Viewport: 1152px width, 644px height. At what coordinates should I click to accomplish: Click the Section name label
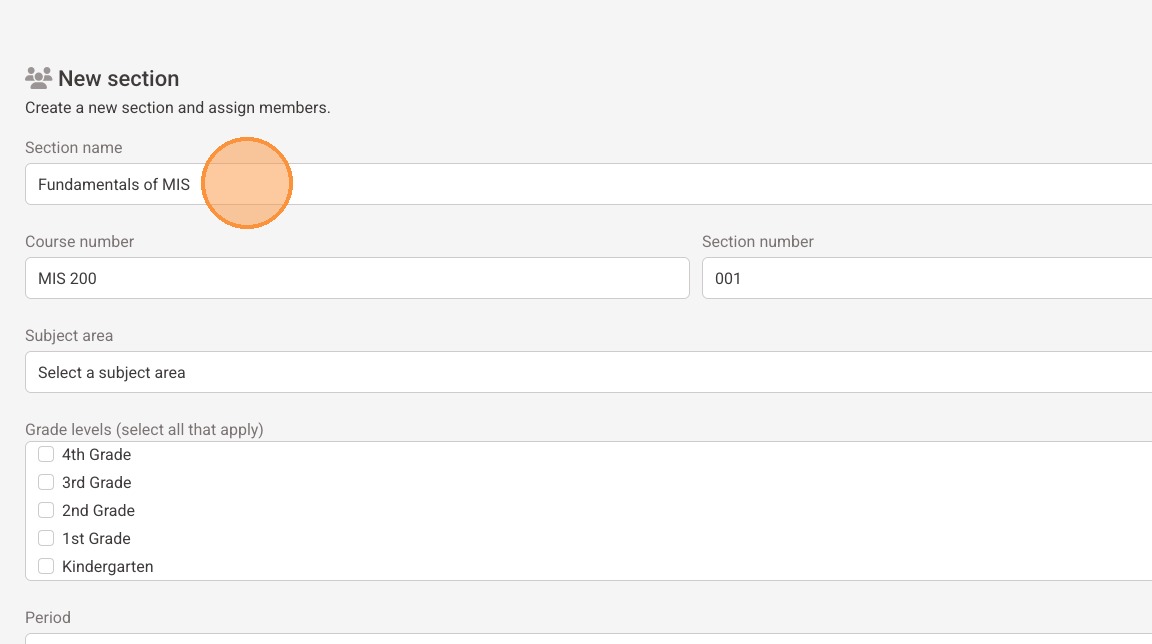pyautogui.click(x=73, y=147)
